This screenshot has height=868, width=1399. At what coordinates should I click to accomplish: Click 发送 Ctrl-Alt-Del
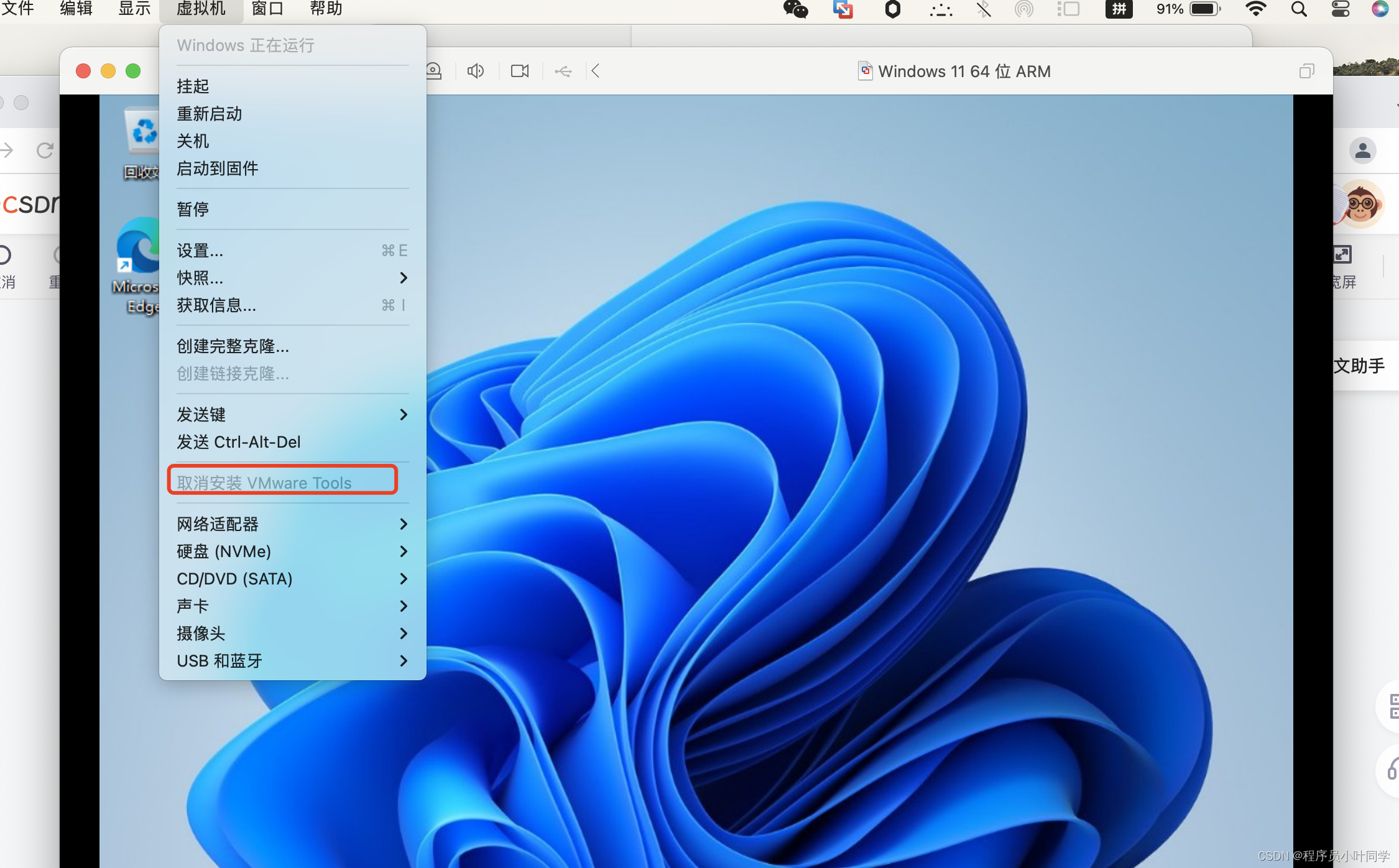point(239,442)
